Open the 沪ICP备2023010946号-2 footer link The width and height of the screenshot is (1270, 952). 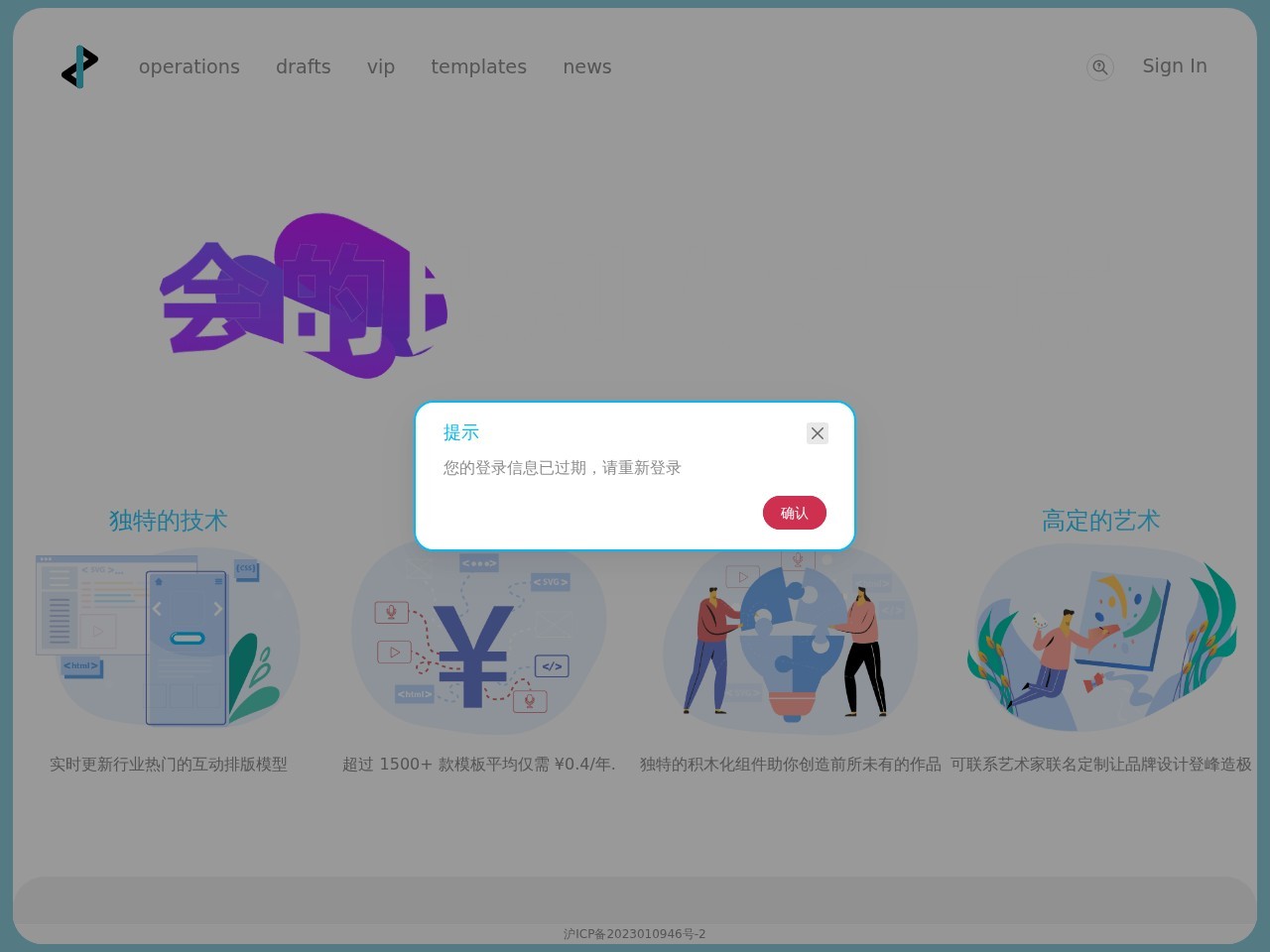635,934
